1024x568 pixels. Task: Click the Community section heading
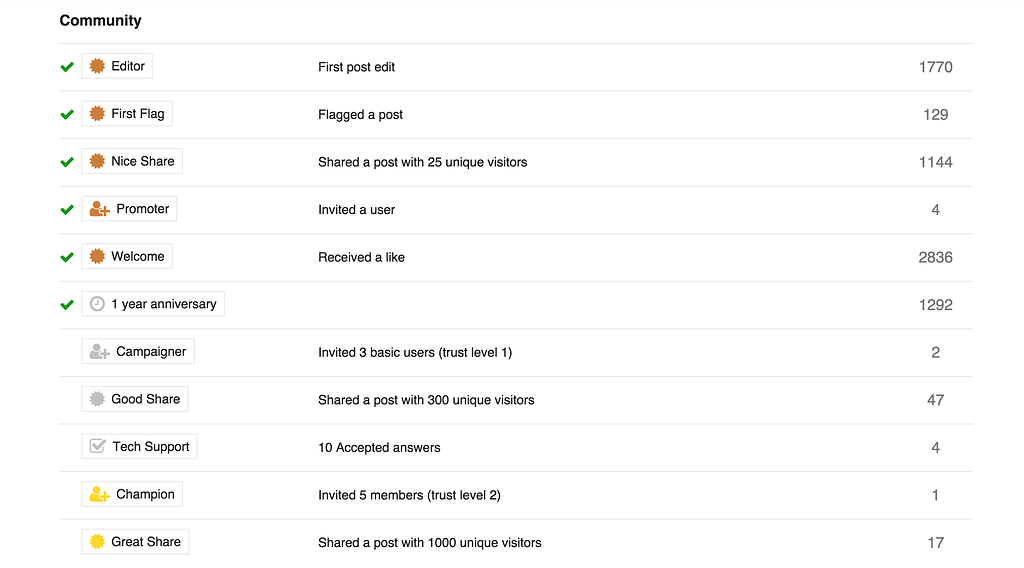[x=101, y=21]
